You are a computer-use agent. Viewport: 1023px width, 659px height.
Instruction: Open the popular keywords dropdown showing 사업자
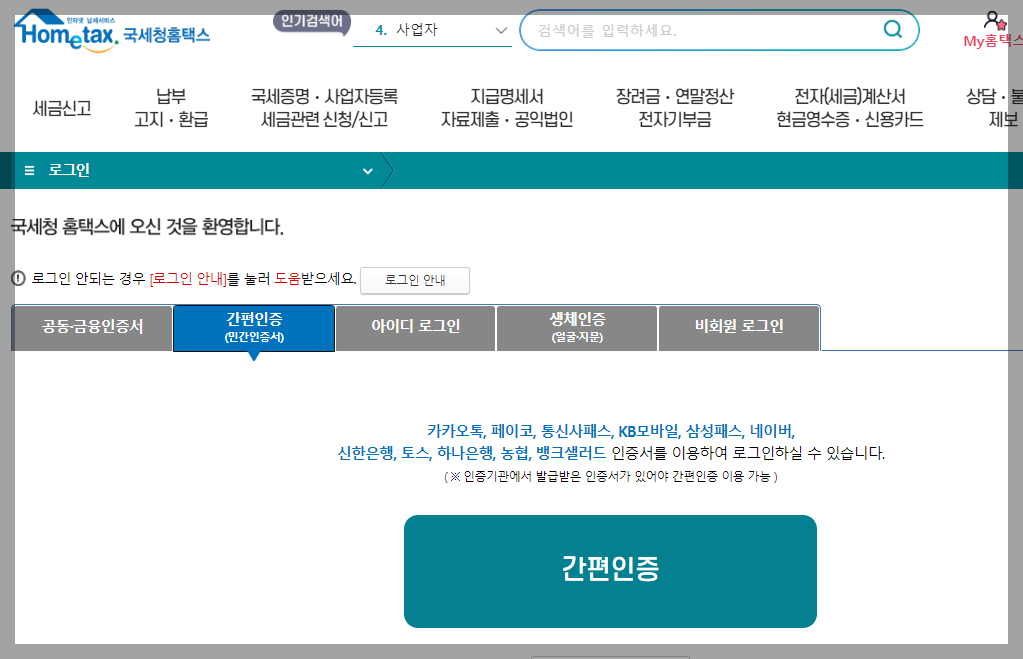(x=431, y=30)
